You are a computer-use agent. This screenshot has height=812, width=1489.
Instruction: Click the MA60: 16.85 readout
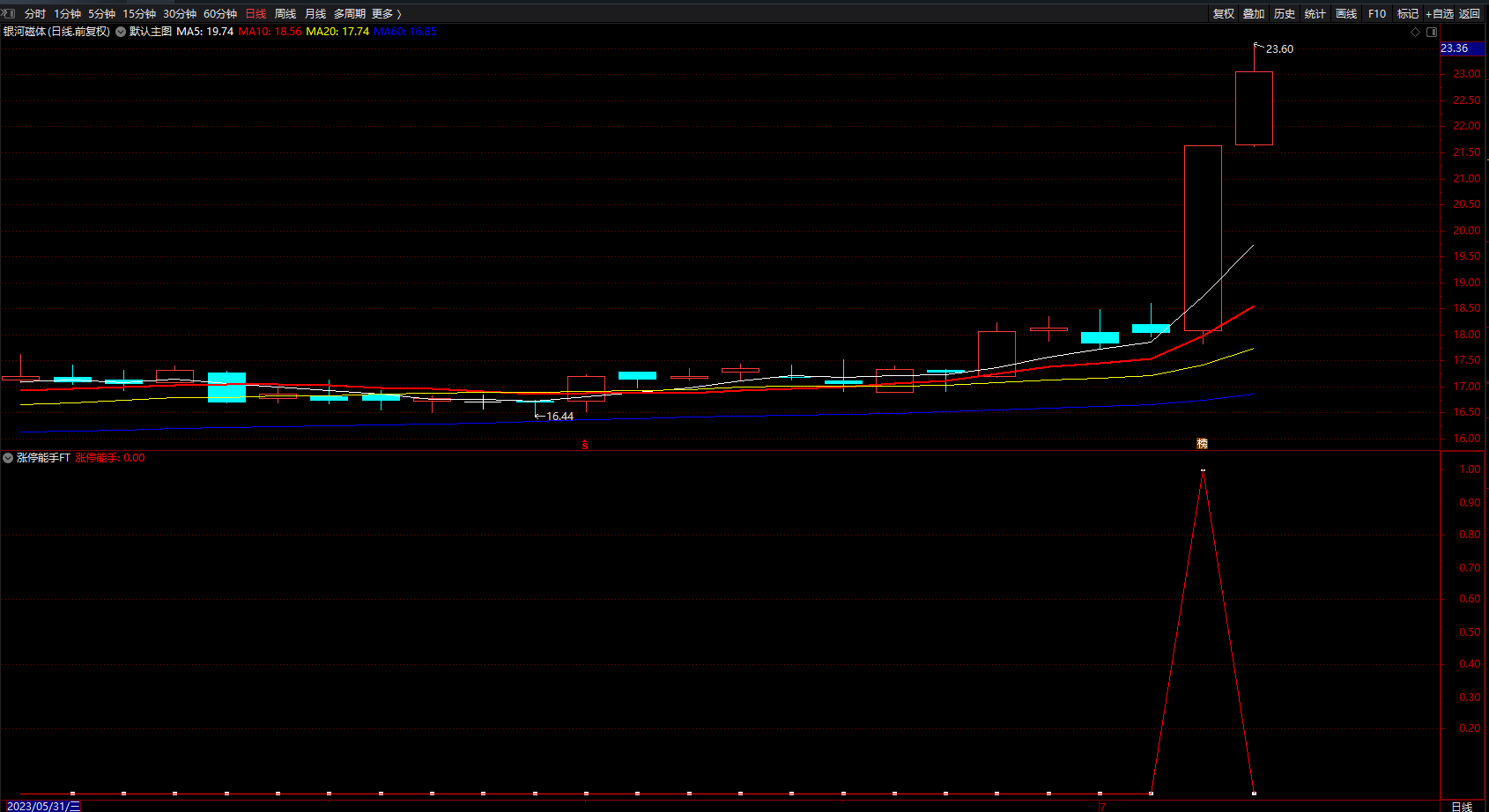(405, 32)
